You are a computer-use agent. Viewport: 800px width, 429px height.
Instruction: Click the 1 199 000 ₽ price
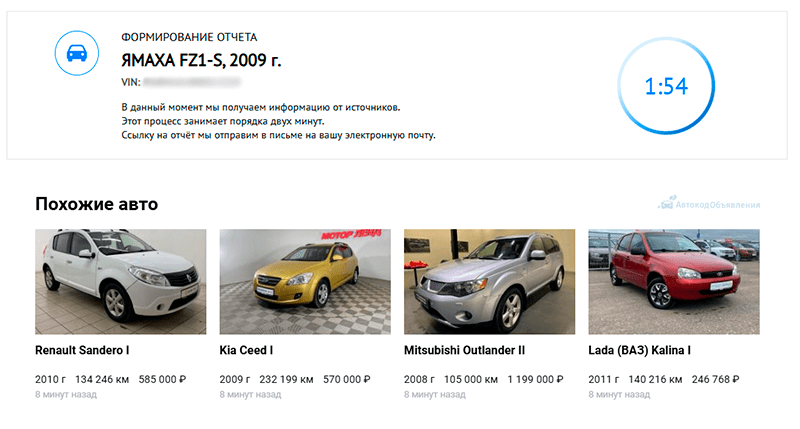[x=535, y=380]
